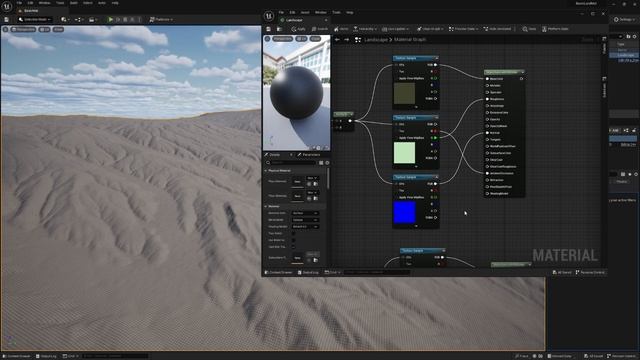Open the Blueprints toolbar icon dropdown

pos(78,19)
